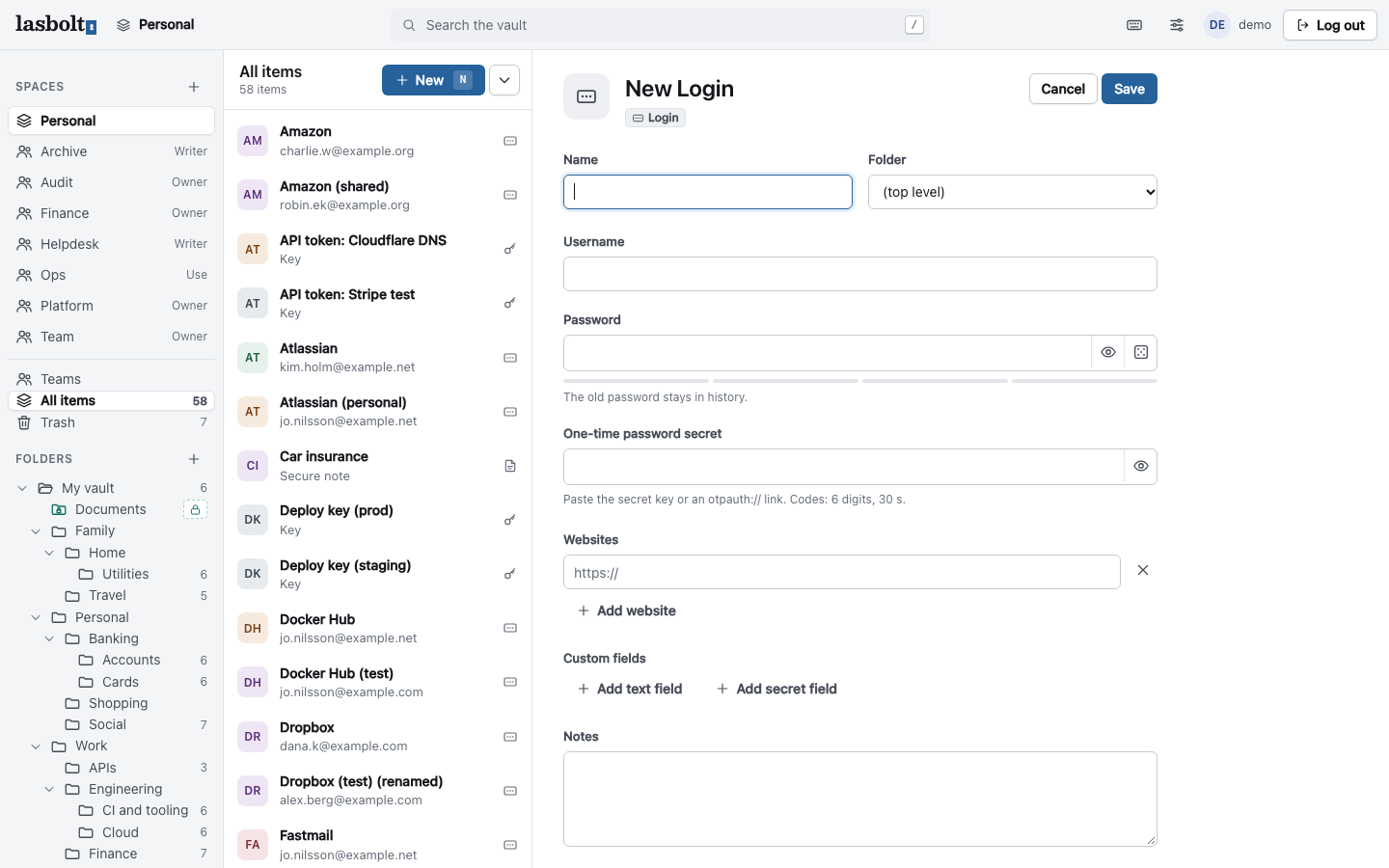Click into the Username field
This screenshot has width=1389, height=868.
coord(860,274)
